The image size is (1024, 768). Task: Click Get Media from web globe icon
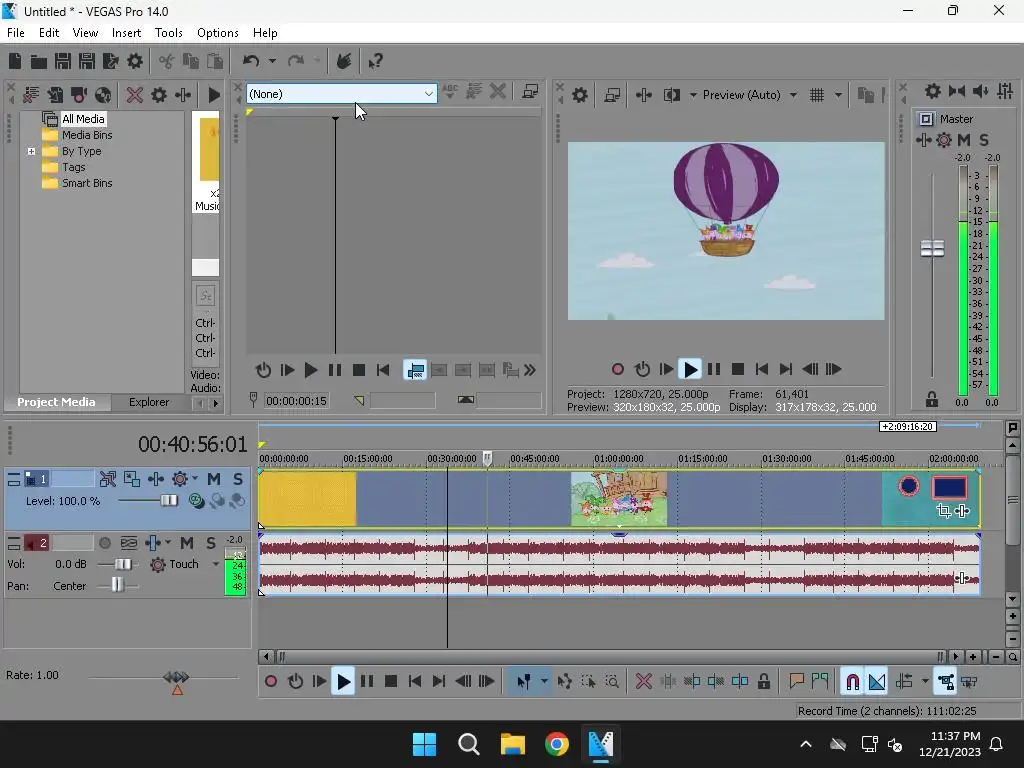pyautogui.click(x=103, y=95)
